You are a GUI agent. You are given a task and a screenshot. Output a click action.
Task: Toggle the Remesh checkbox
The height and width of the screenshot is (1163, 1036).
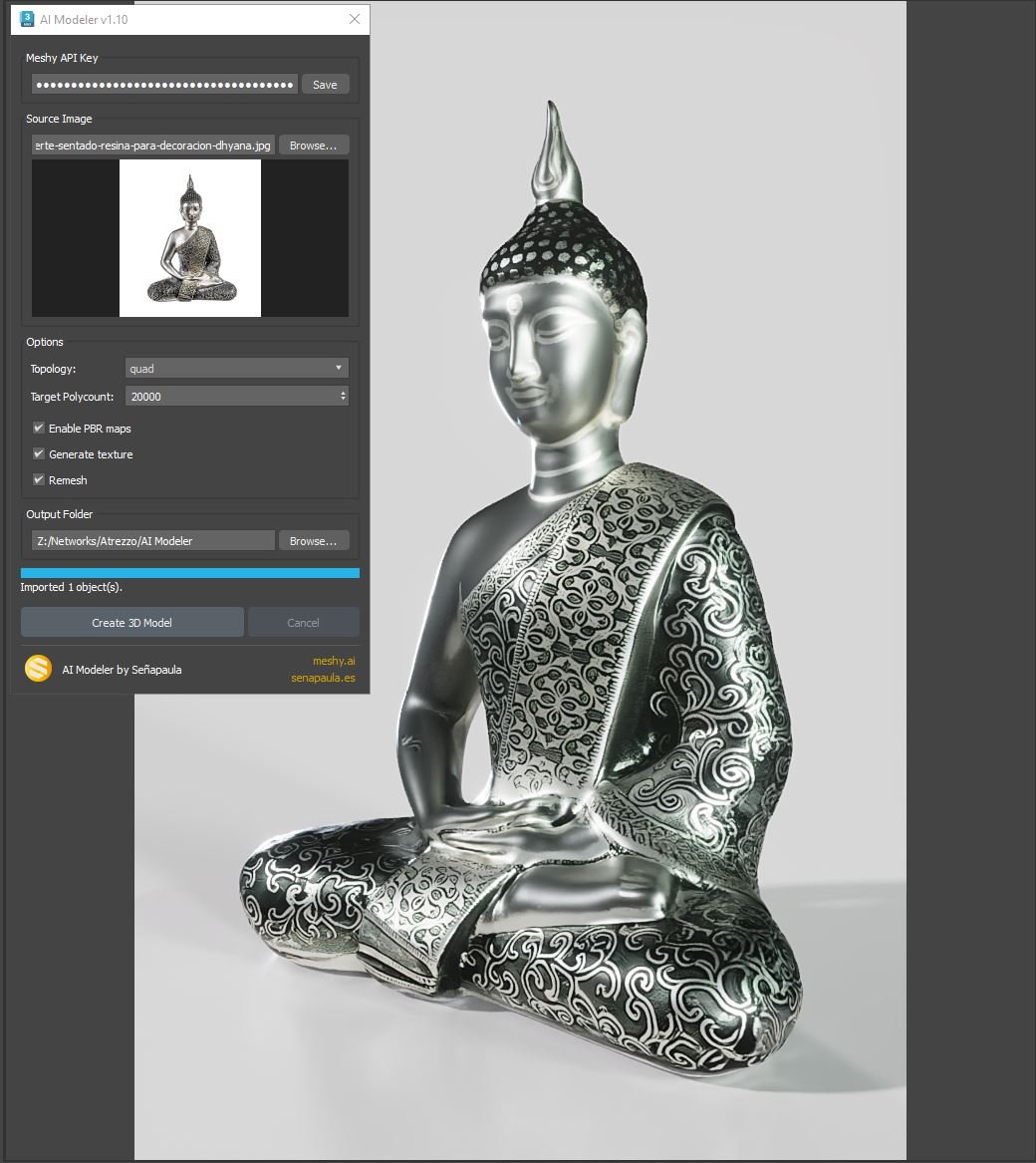pos(39,480)
